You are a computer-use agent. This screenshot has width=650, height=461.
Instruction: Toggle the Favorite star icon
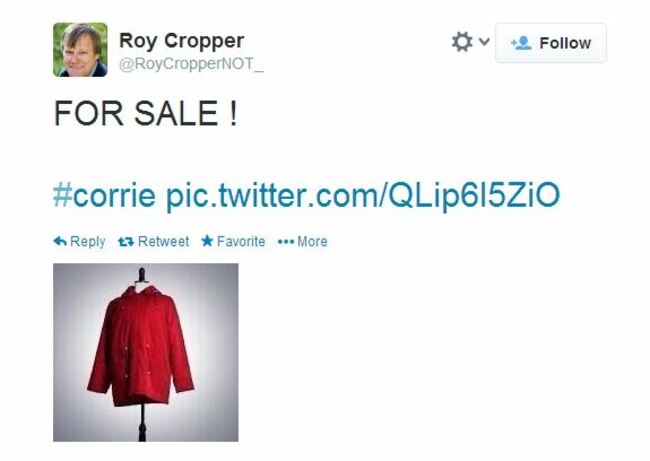pos(207,240)
